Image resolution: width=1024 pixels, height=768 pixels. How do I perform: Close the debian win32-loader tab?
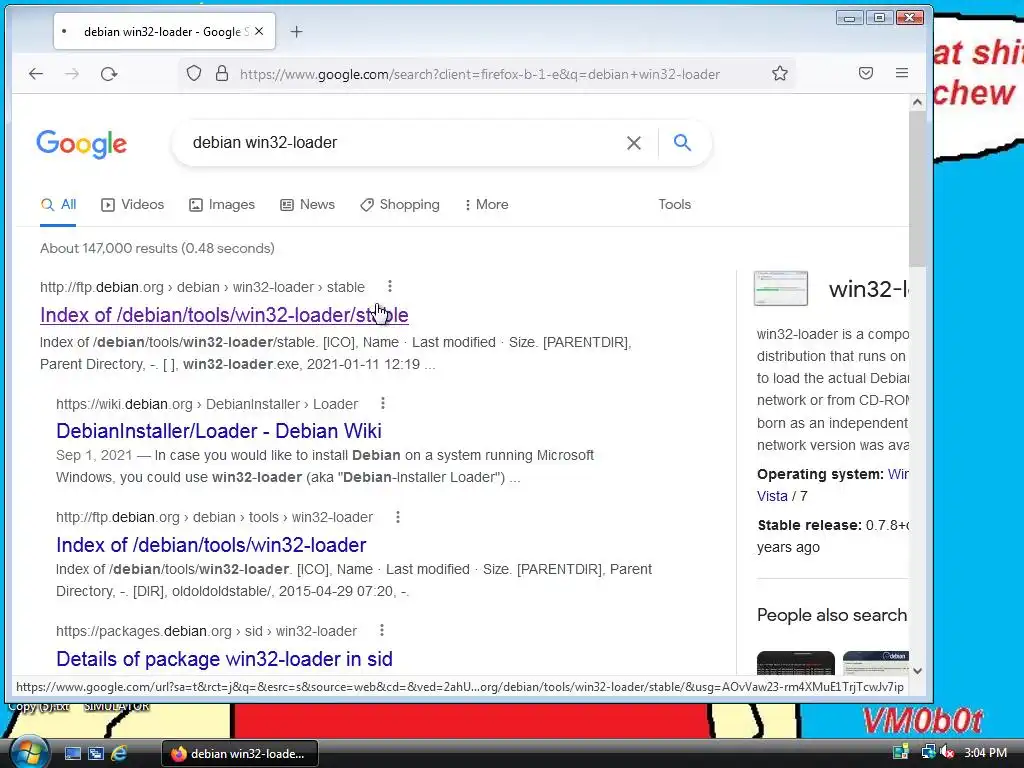coord(259,31)
